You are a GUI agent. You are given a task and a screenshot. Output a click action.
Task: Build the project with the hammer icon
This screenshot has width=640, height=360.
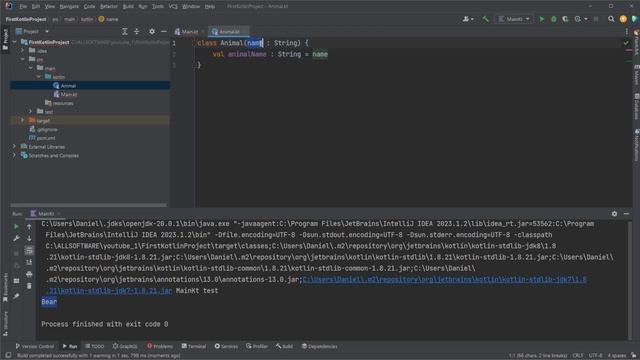(485, 19)
